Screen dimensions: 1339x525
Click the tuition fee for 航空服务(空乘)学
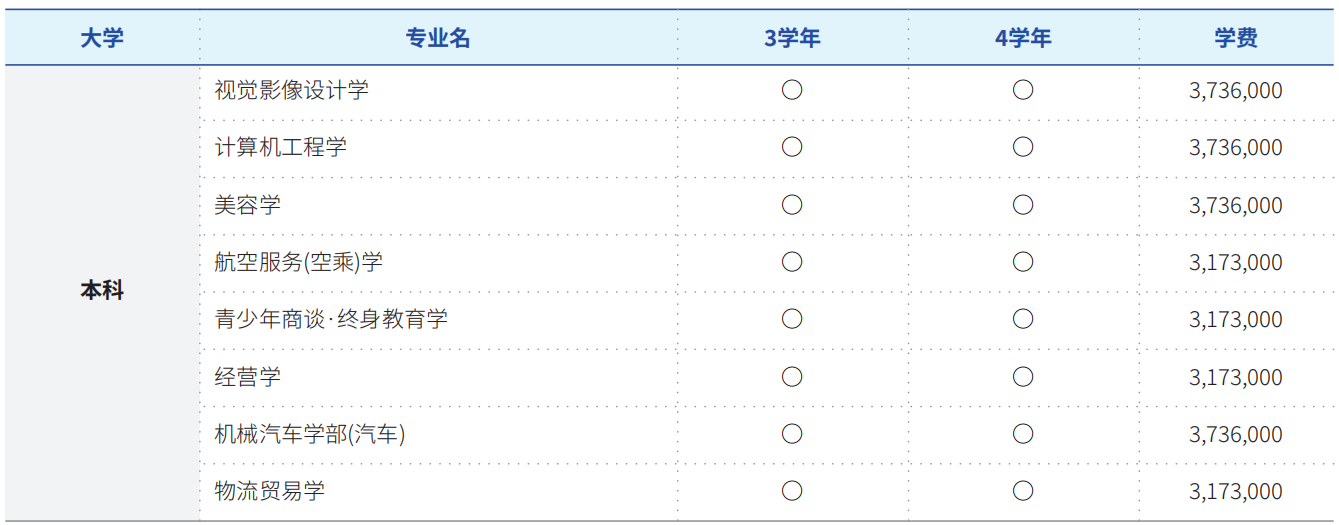point(1236,263)
